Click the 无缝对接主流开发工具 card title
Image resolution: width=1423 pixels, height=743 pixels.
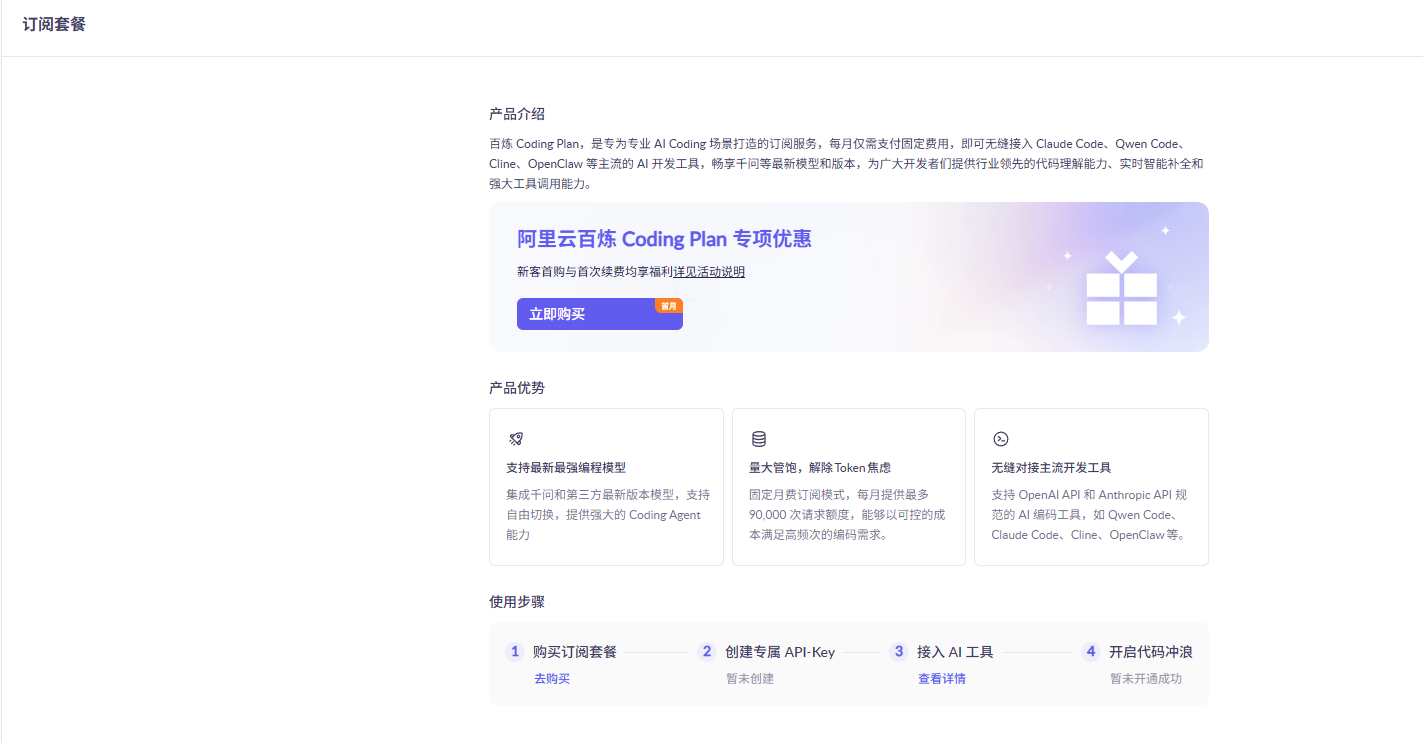[x=1051, y=468]
